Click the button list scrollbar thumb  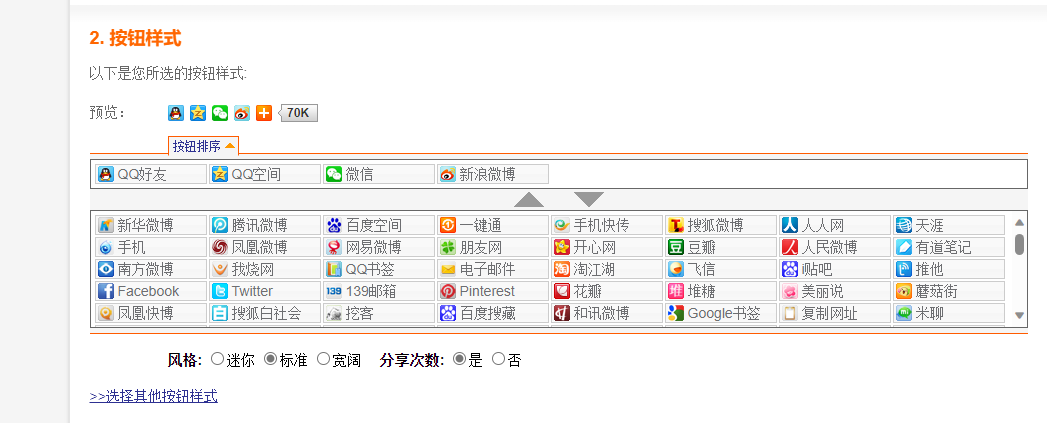click(1019, 244)
